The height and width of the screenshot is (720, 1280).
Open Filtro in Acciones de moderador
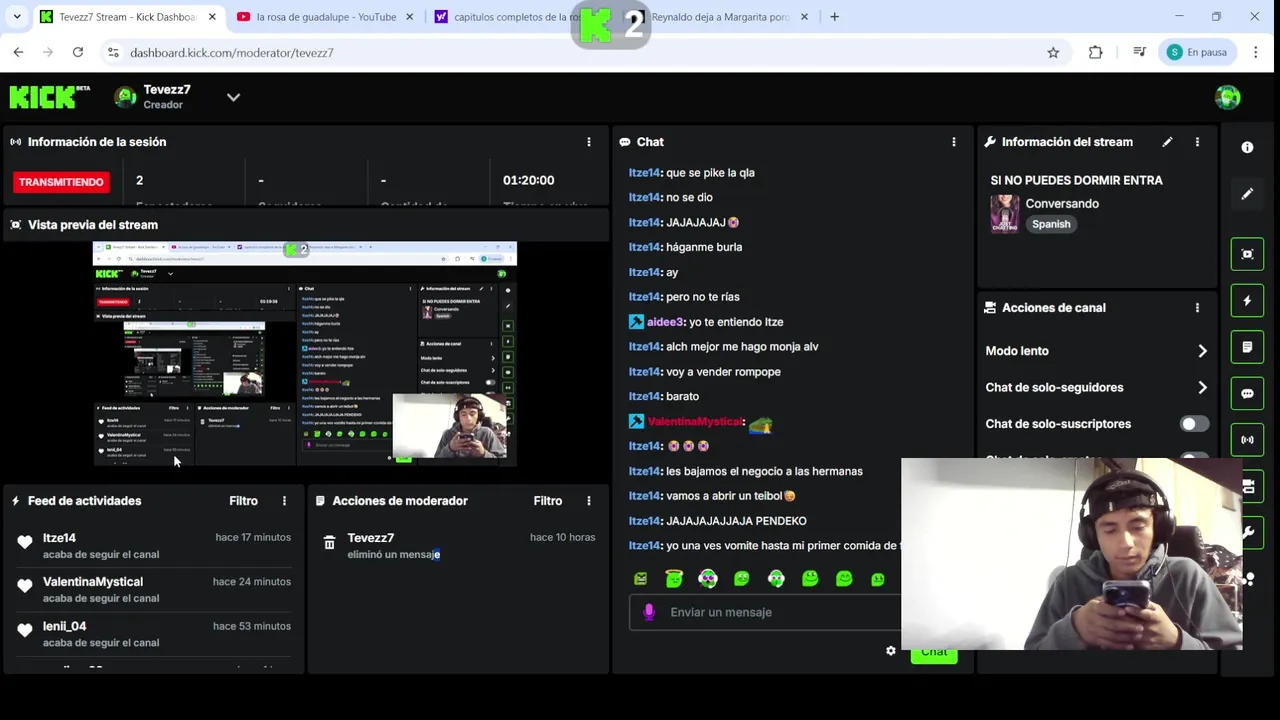pyautogui.click(x=547, y=501)
